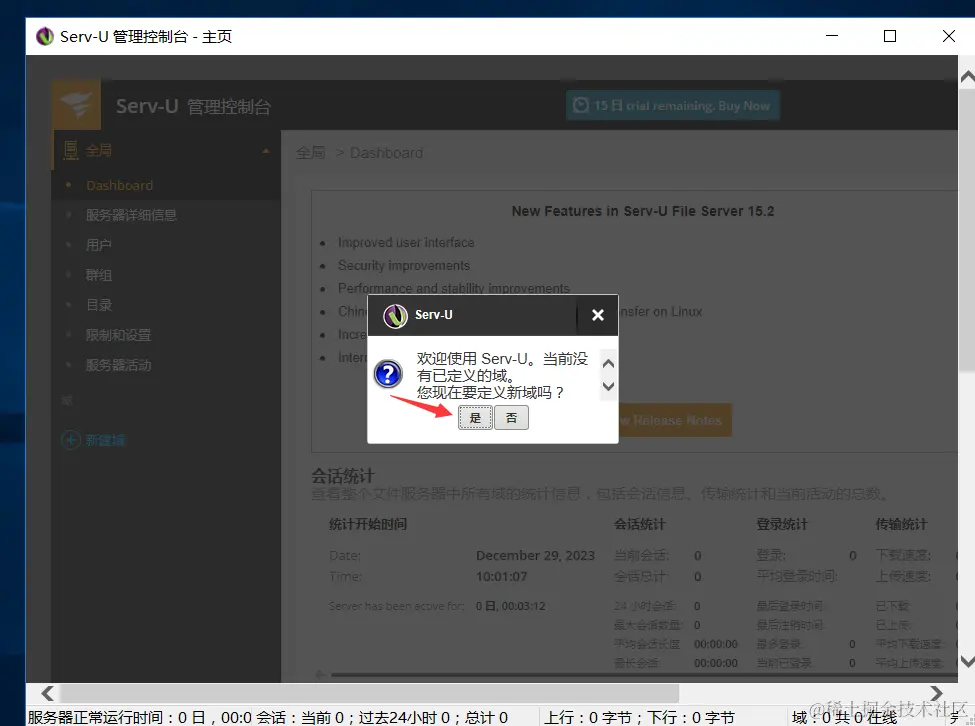Click the 登录统计 column header
Screen dimensions: 975x726
[x=782, y=525]
